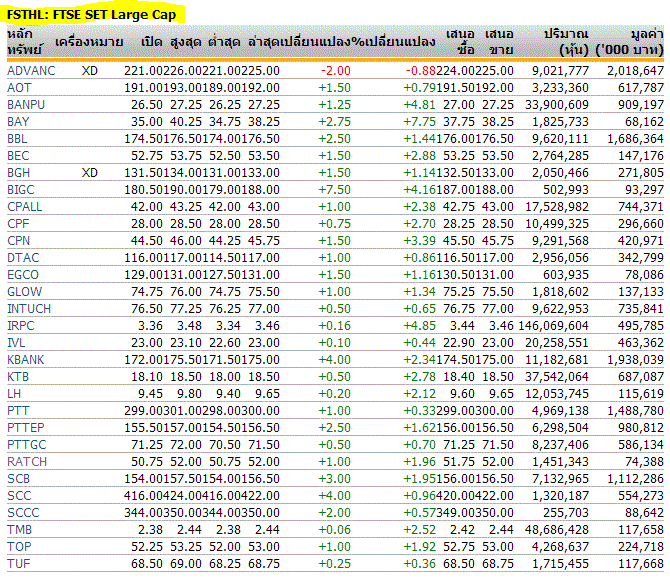670x579 pixels.
Task: Click BANPU volume 33,900,609
Action: tap(557, 105)
